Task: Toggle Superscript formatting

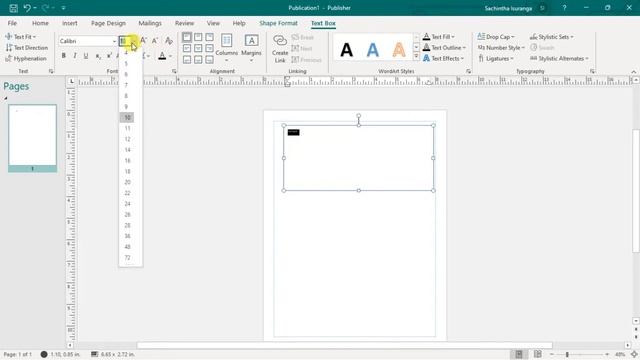Action: 109,56
